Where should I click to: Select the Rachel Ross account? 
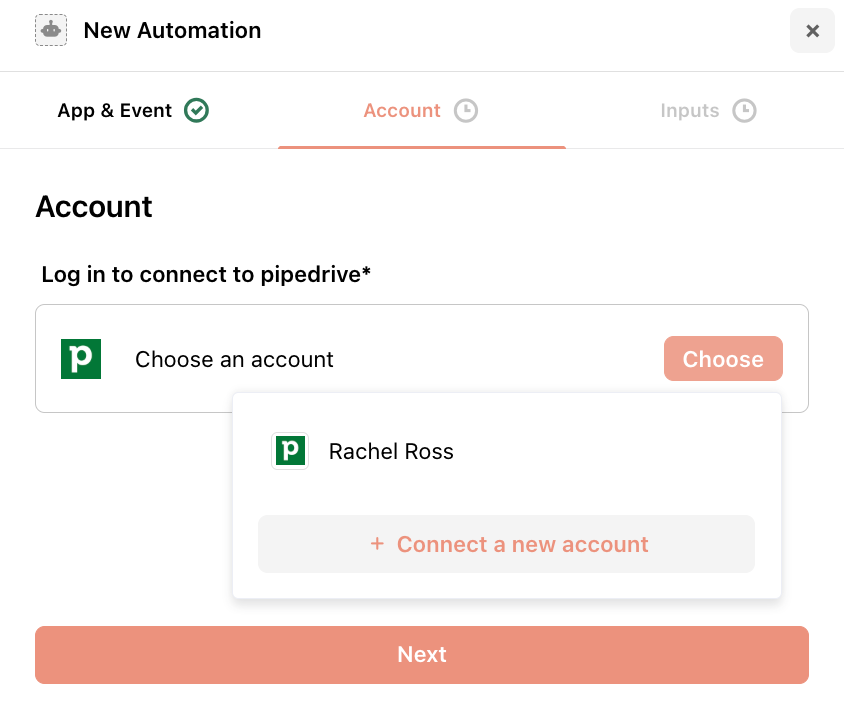coord(507,451)
